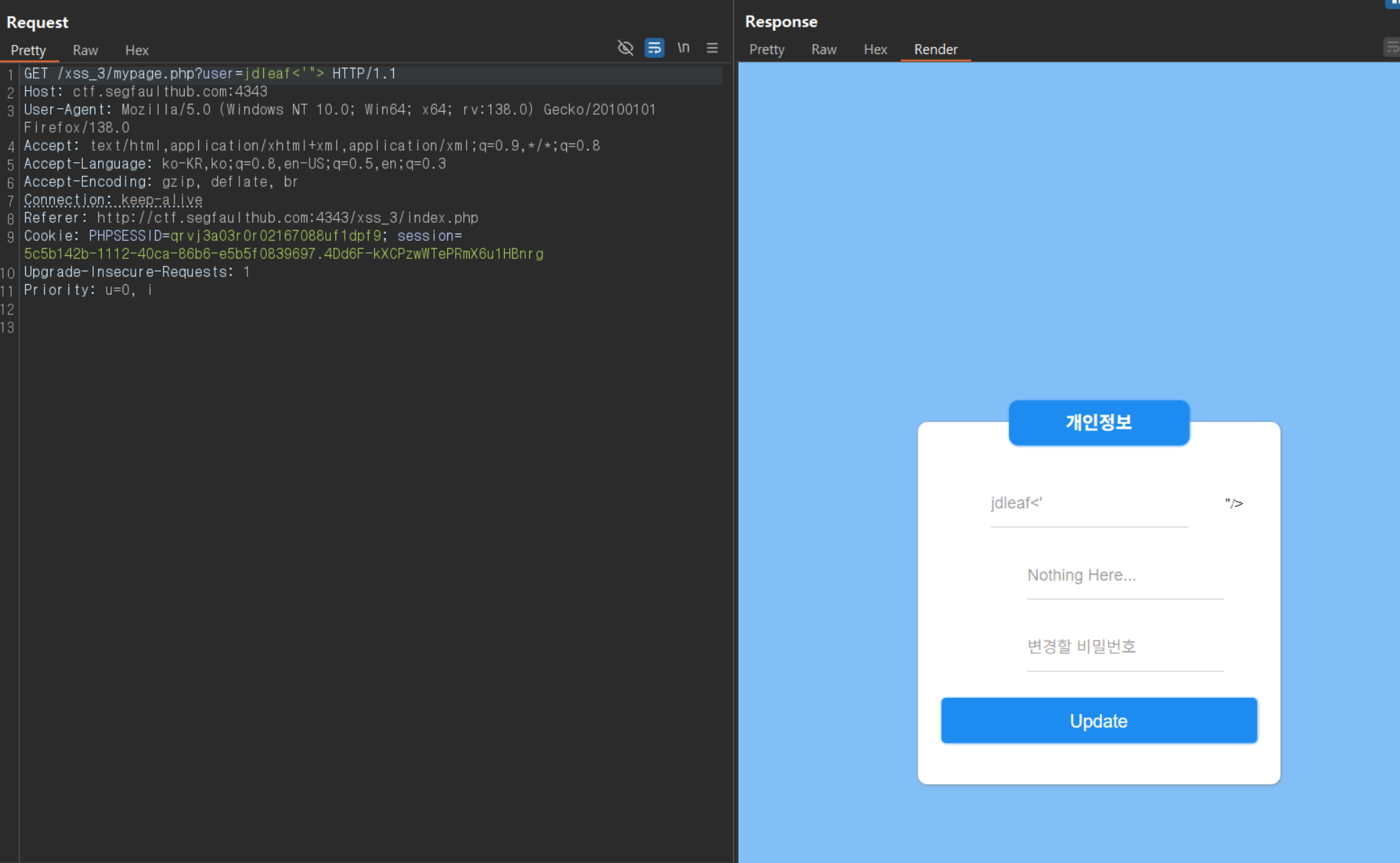Switch to Response Hex tab
The height and width of the screenshot is (863, 1400).
click(x=875, y=50)
